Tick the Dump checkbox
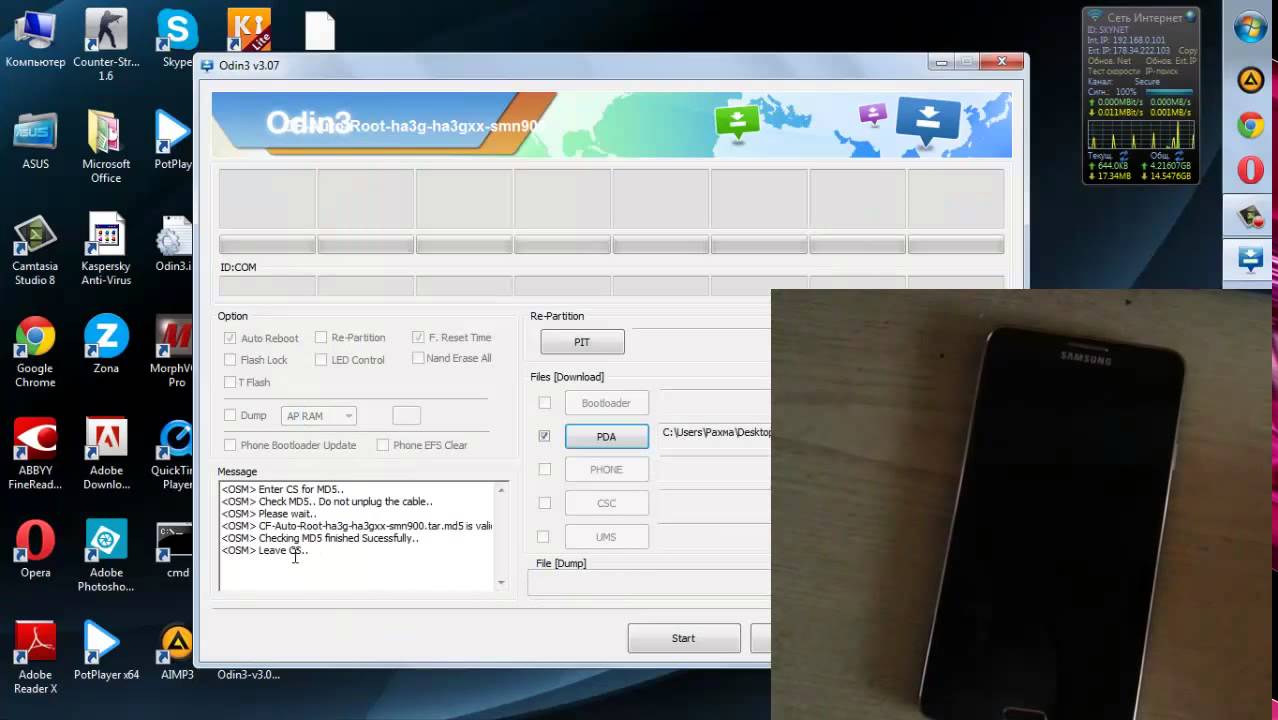Screen dimensions: 1278x720 coord(230,415)
